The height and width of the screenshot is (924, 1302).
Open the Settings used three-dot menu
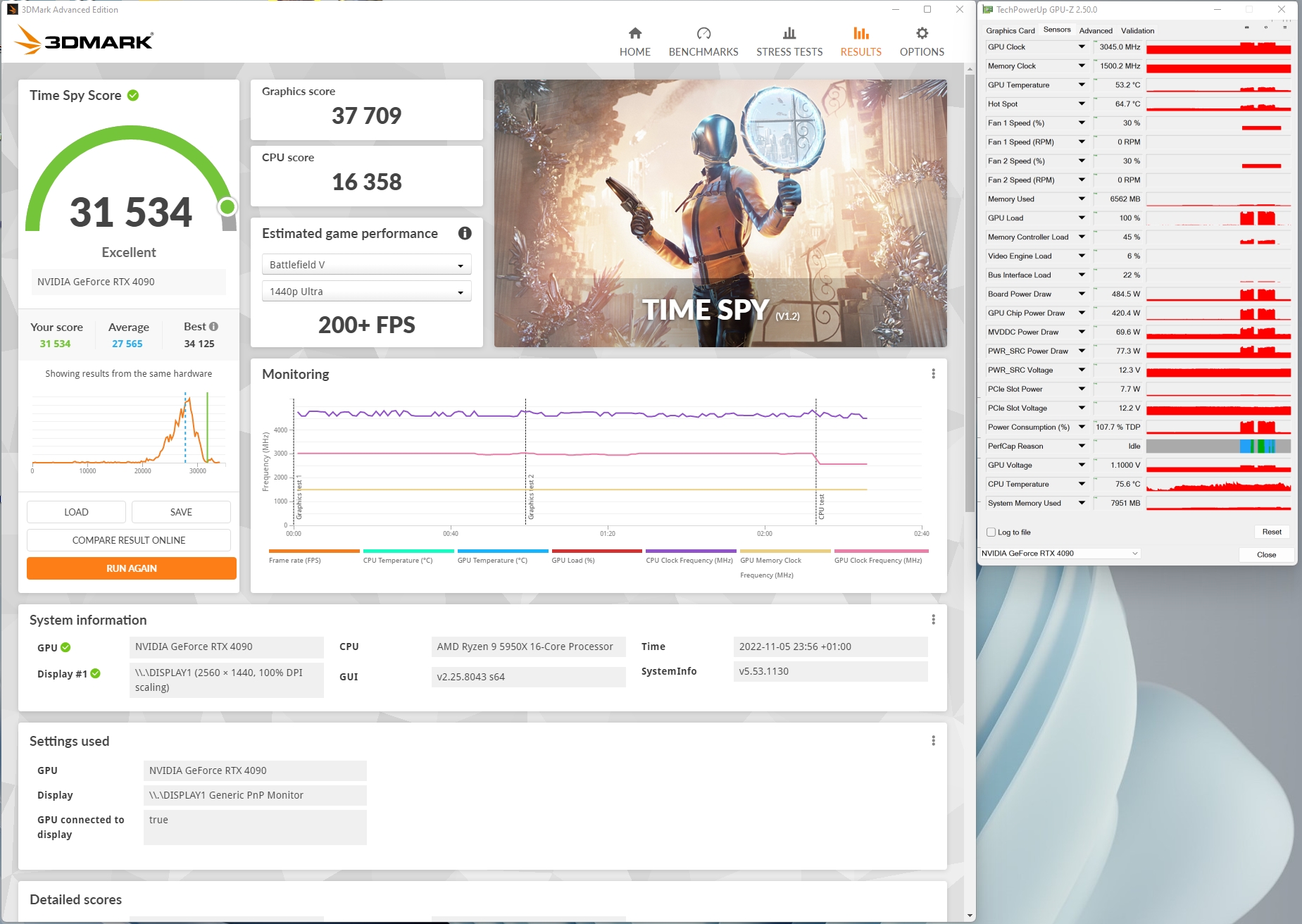pos(933,741)
